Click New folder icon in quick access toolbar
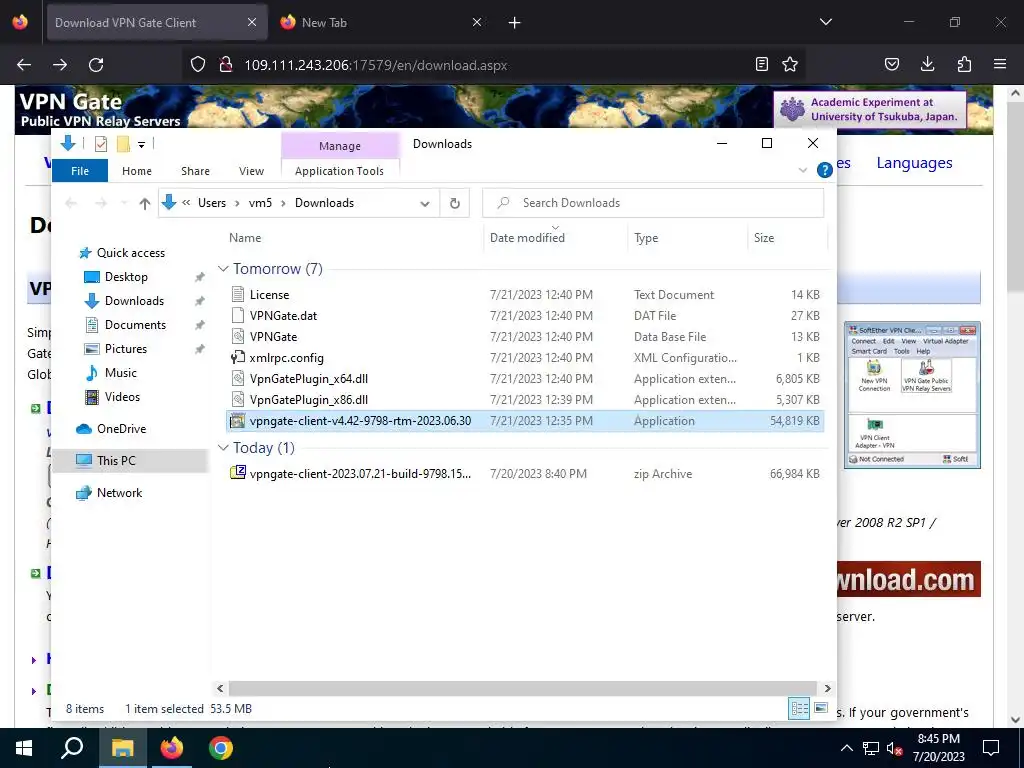The width and height of the screenshot is (1024, 768). 123,144
